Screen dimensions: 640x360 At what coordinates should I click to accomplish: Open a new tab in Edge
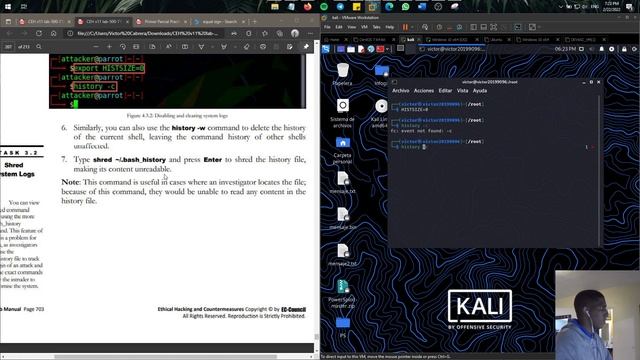click(254, 21)
